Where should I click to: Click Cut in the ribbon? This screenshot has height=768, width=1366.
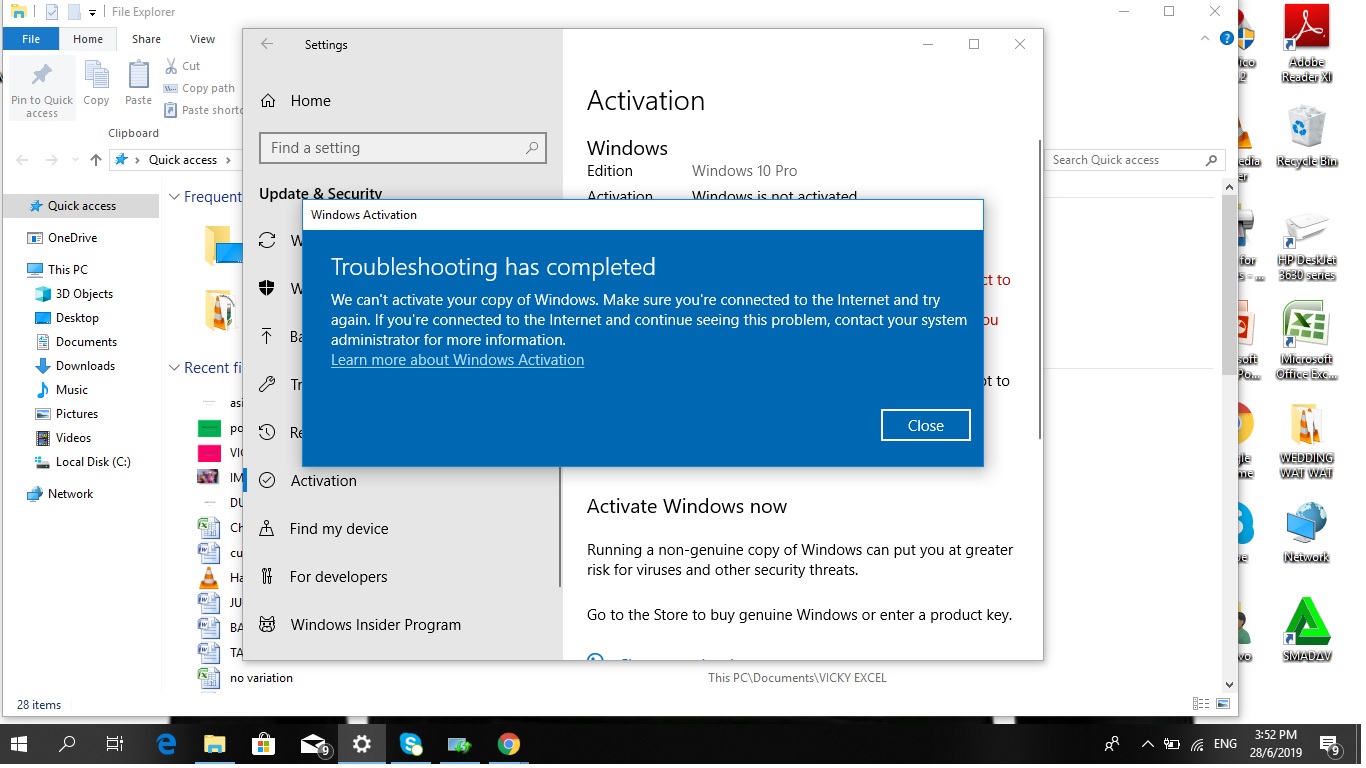coord(183,66)
